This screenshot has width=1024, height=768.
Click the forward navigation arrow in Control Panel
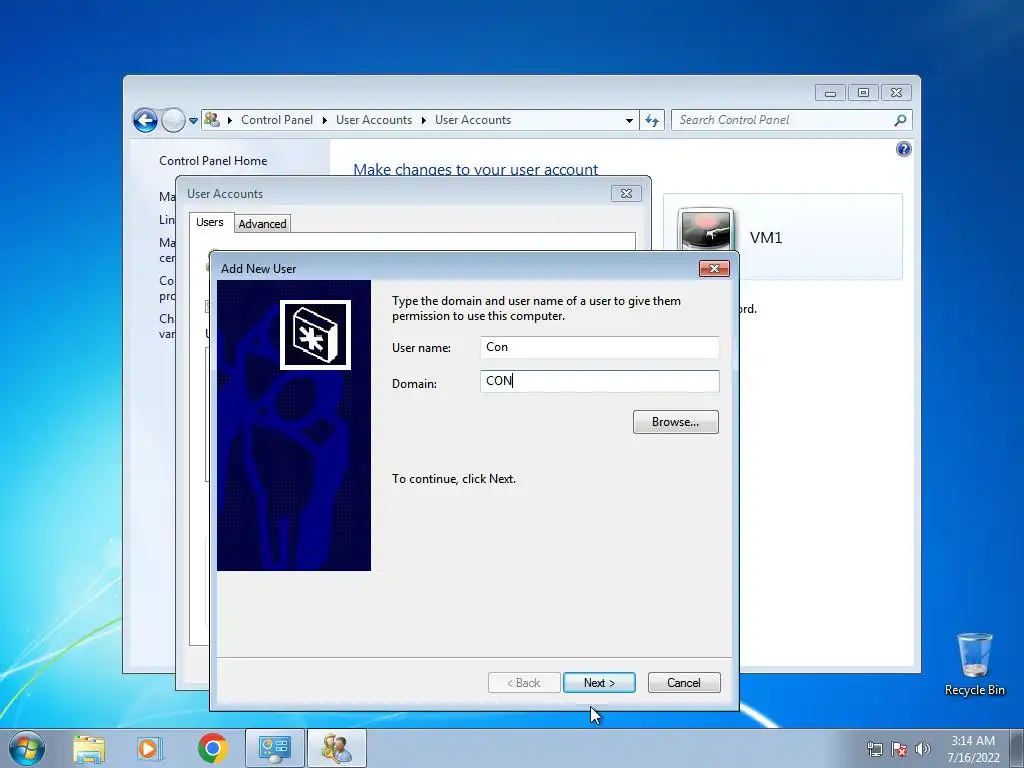[x=173, y=120]
